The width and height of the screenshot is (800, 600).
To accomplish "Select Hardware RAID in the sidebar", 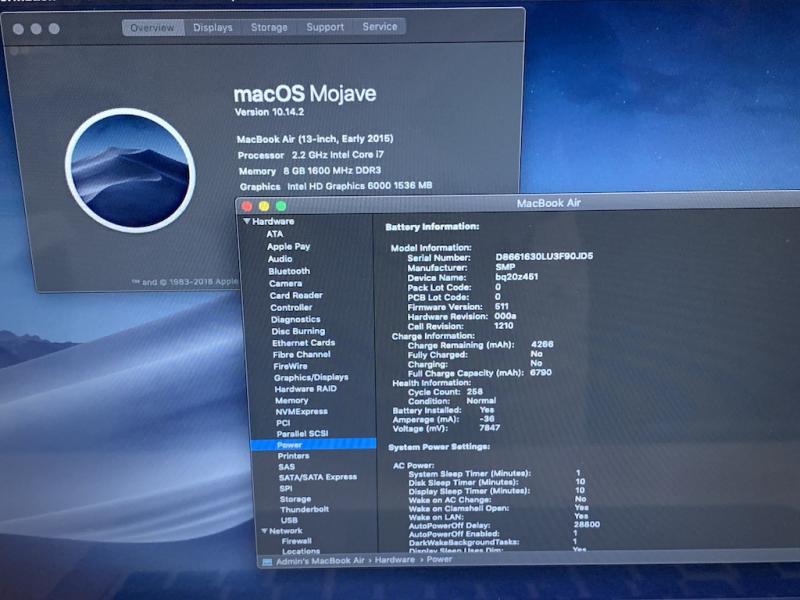I will [x=305, y=388].
